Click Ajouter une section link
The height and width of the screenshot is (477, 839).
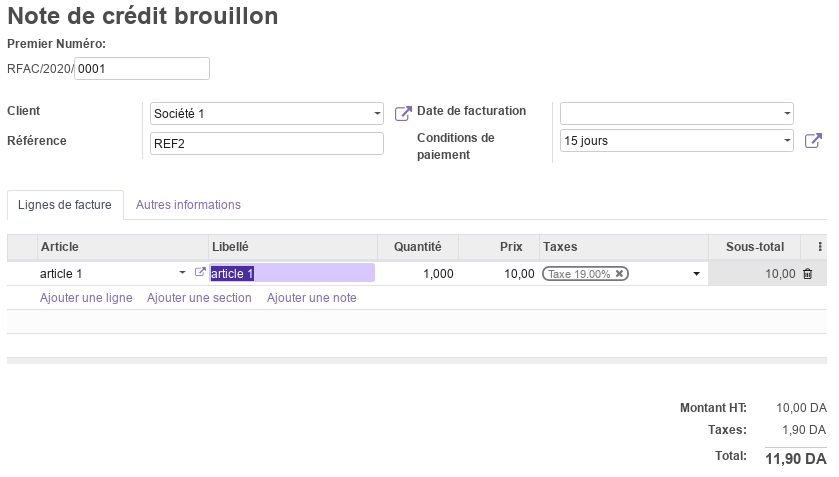pyautogui.click(x=199, y=298)
